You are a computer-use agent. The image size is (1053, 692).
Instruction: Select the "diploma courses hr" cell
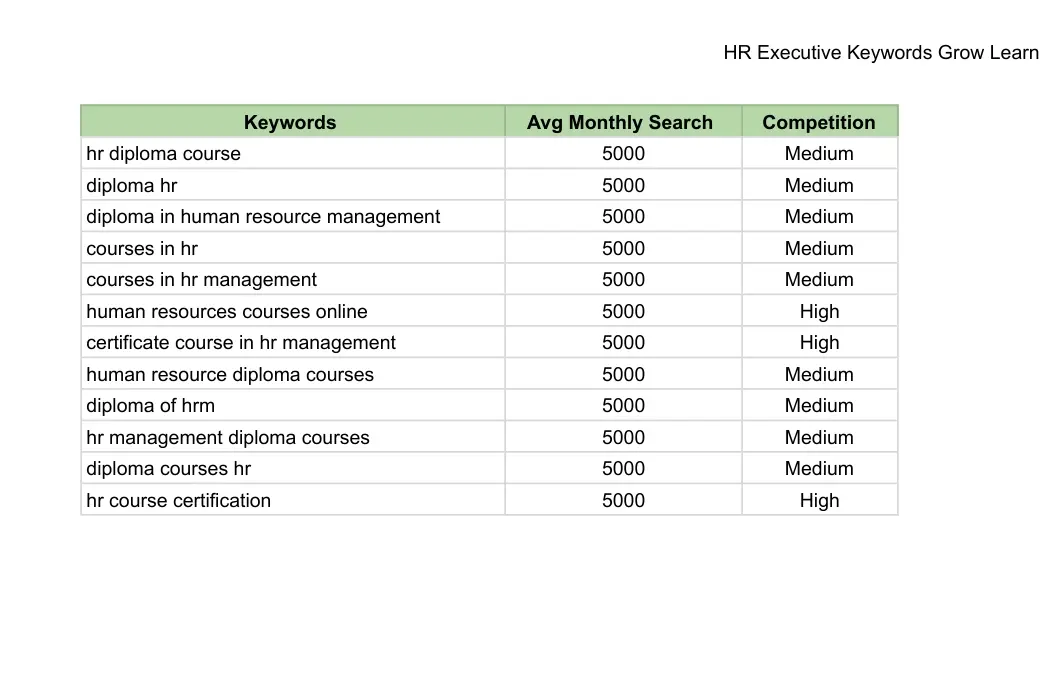point(168,469)
